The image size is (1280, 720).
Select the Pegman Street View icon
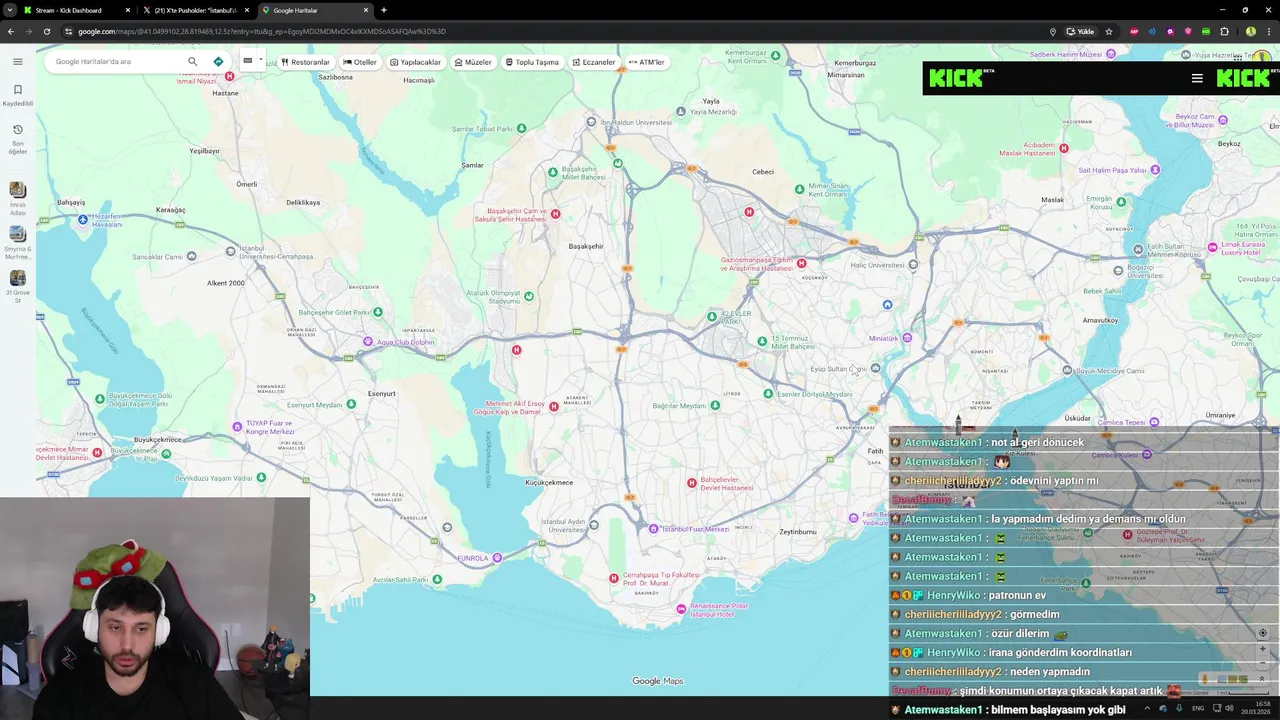(x=1205, y=679)
